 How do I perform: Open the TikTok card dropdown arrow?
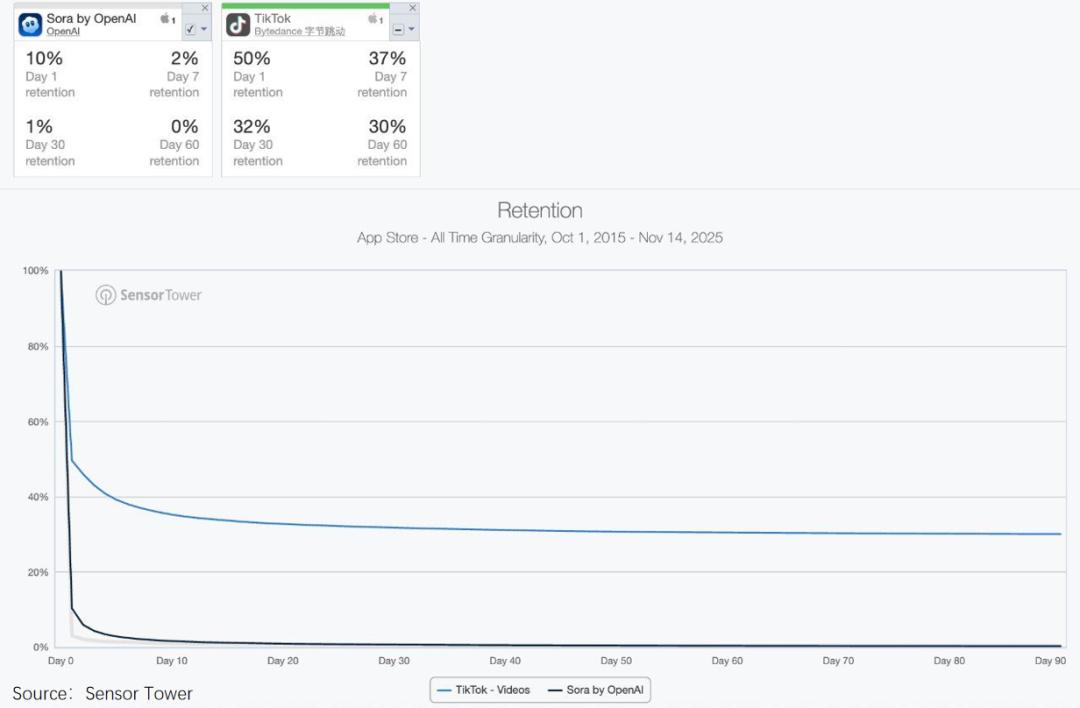click(411, 30)
